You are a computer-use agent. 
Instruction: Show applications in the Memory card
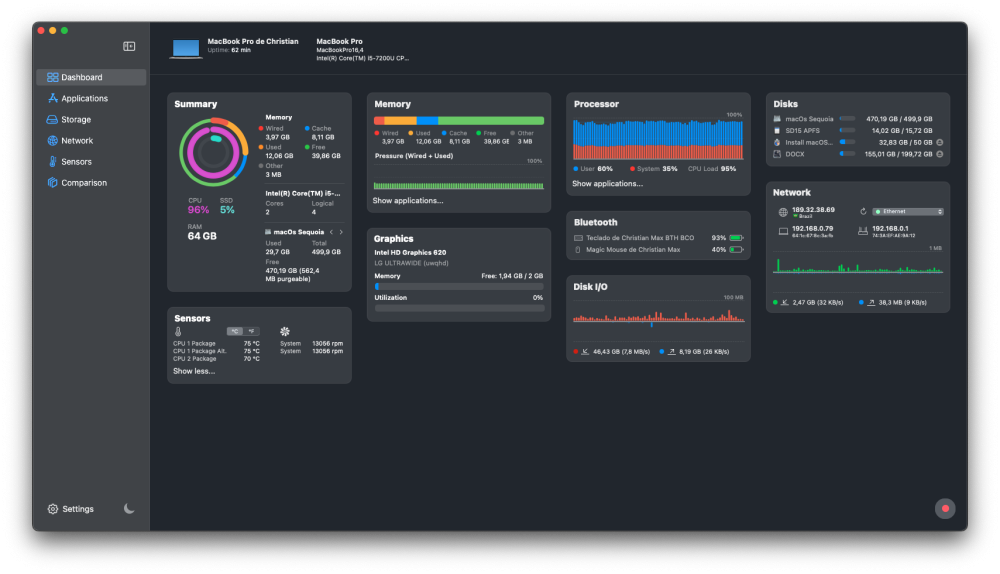[x=408, y=200]
